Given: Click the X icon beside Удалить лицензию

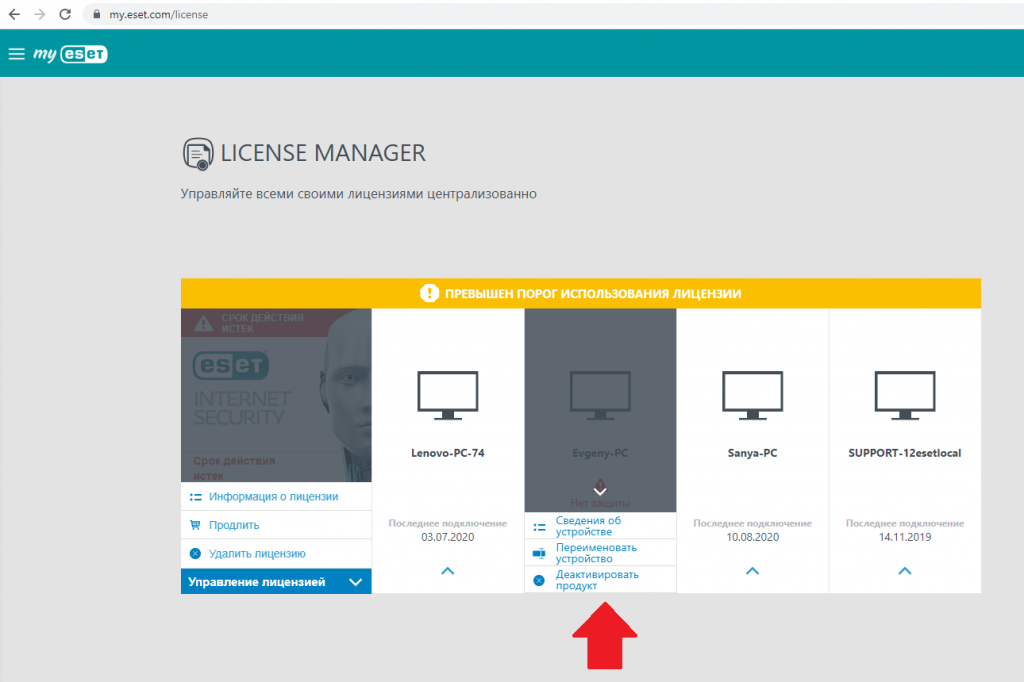Looking at the screenshot, I should tap(195, 553).
